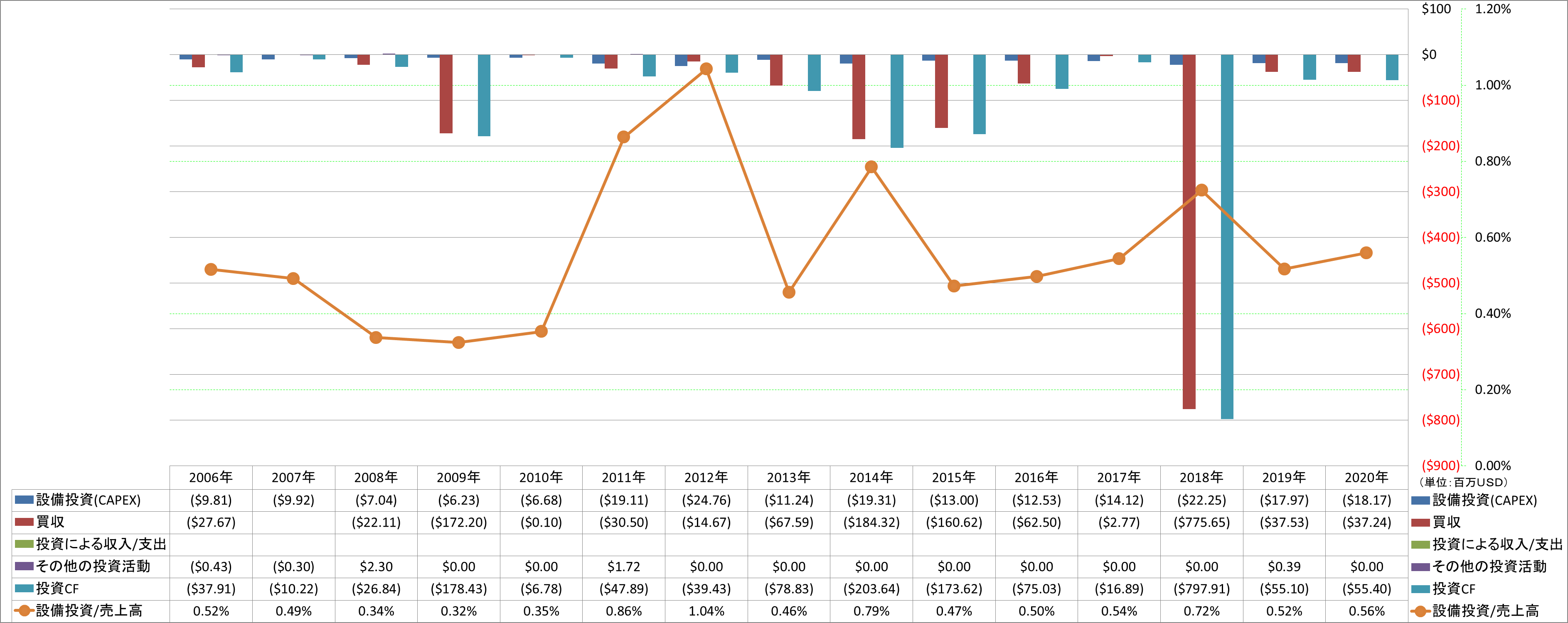
Task: Click the blue 設備投資(CAPEX) swatch in left legend
Action: click(x=25, y=500)
